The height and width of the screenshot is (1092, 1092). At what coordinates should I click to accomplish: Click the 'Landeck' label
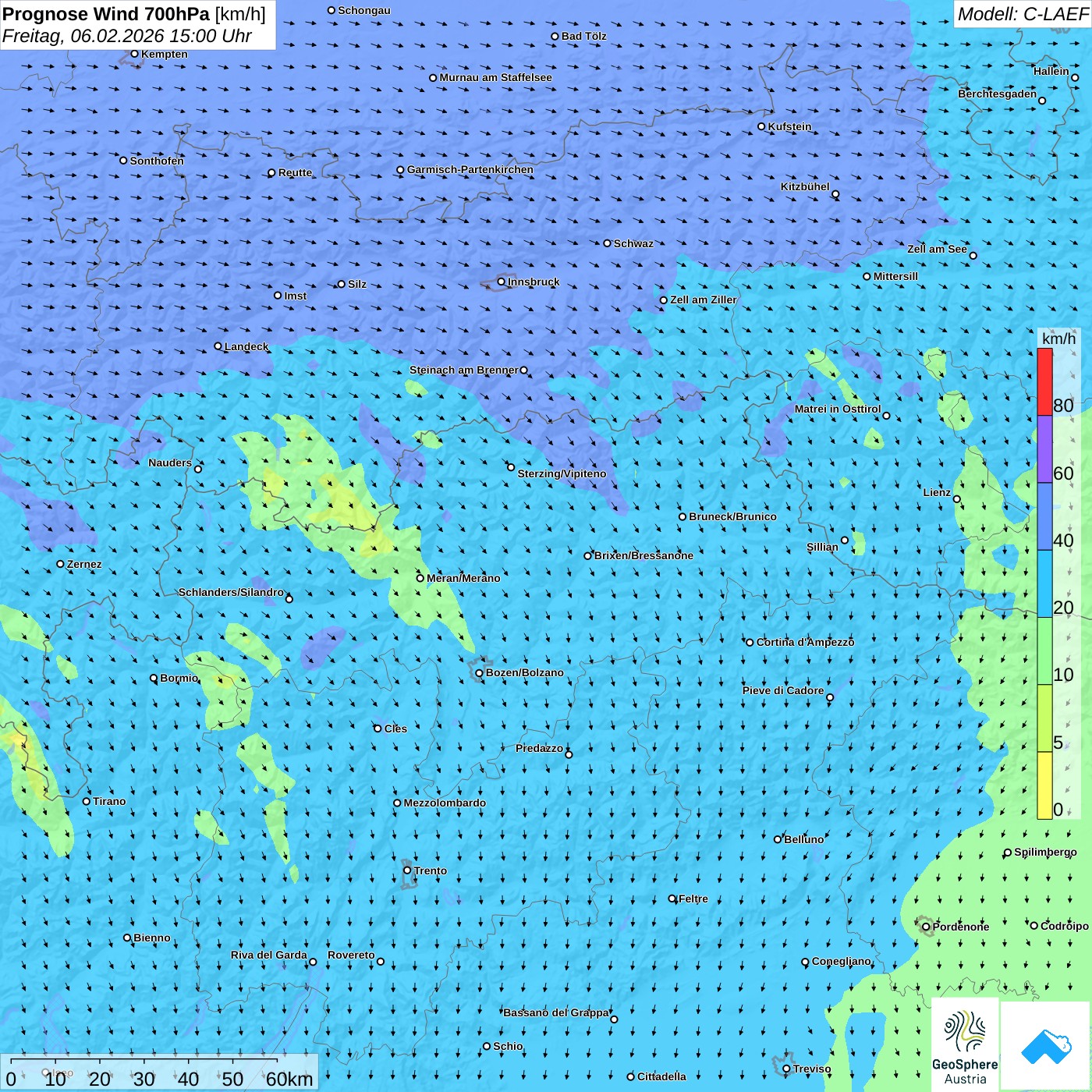(x=246, y=346)
